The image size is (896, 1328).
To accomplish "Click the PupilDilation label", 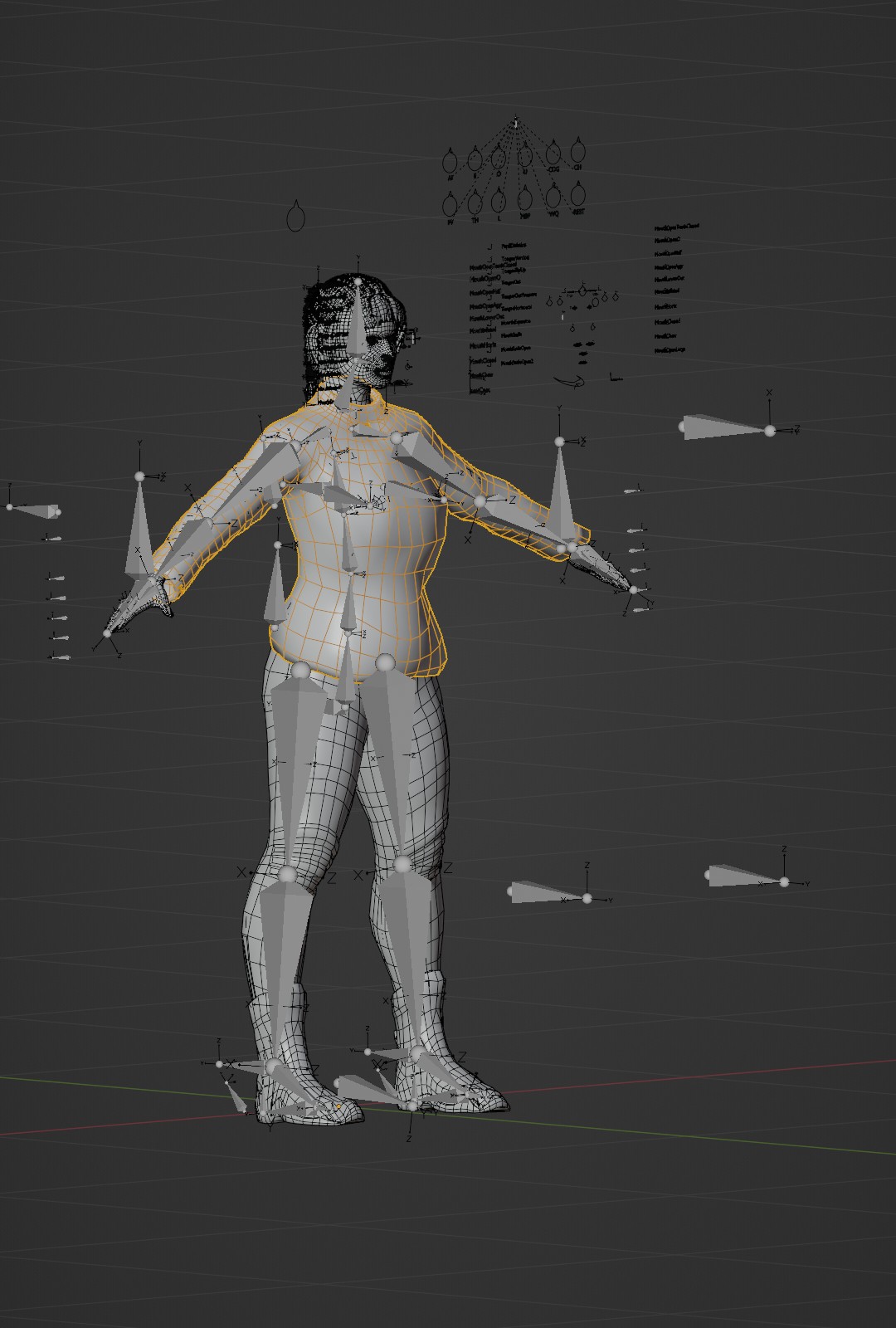I will [514, 246].
